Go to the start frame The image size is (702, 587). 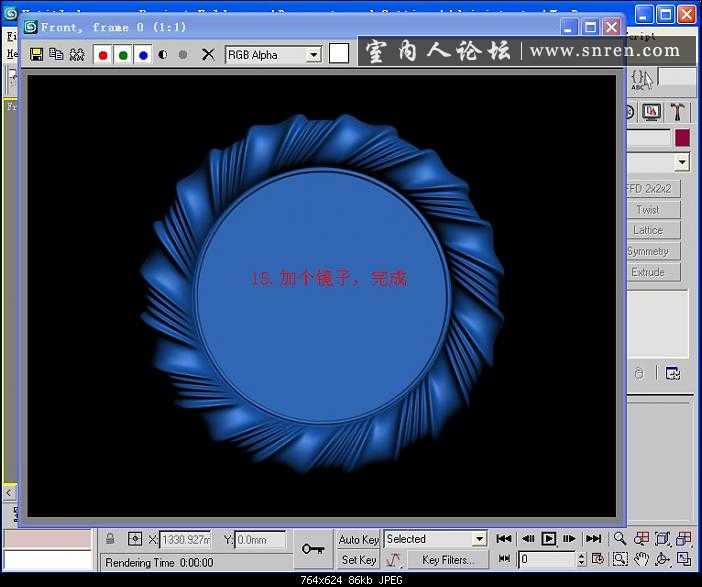[504, 539]
